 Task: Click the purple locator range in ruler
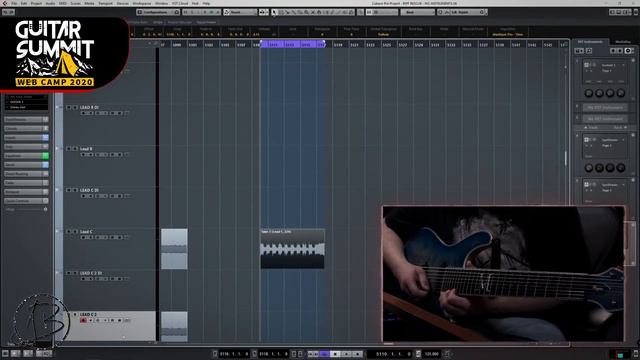pos(293,44)
